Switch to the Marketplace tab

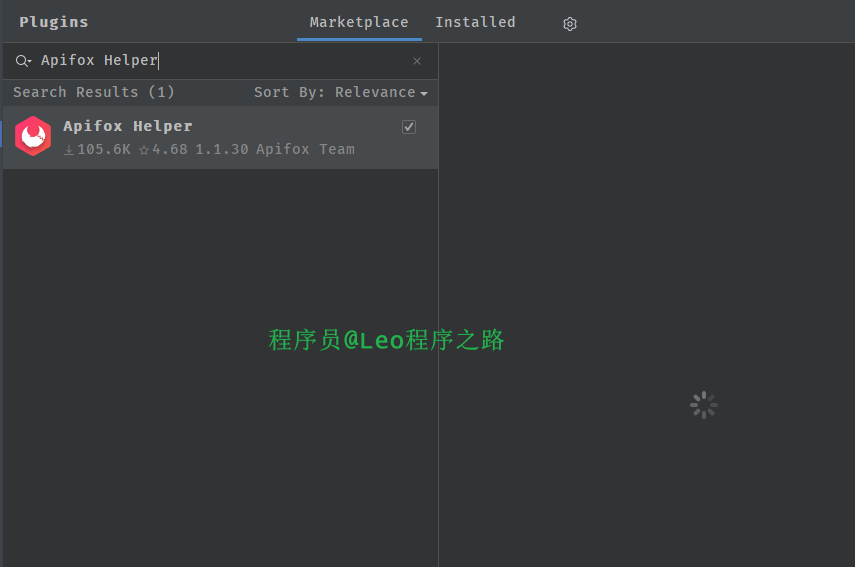(359, 22)
